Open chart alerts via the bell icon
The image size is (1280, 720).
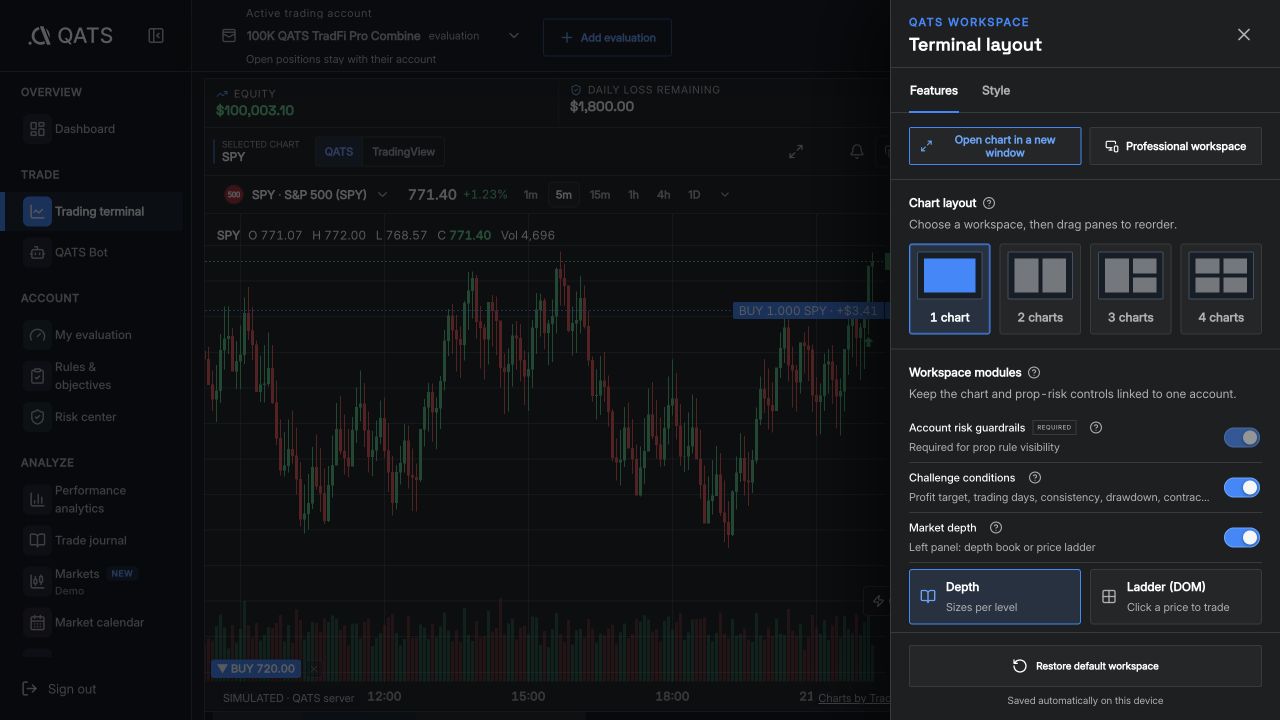(857, 151)
